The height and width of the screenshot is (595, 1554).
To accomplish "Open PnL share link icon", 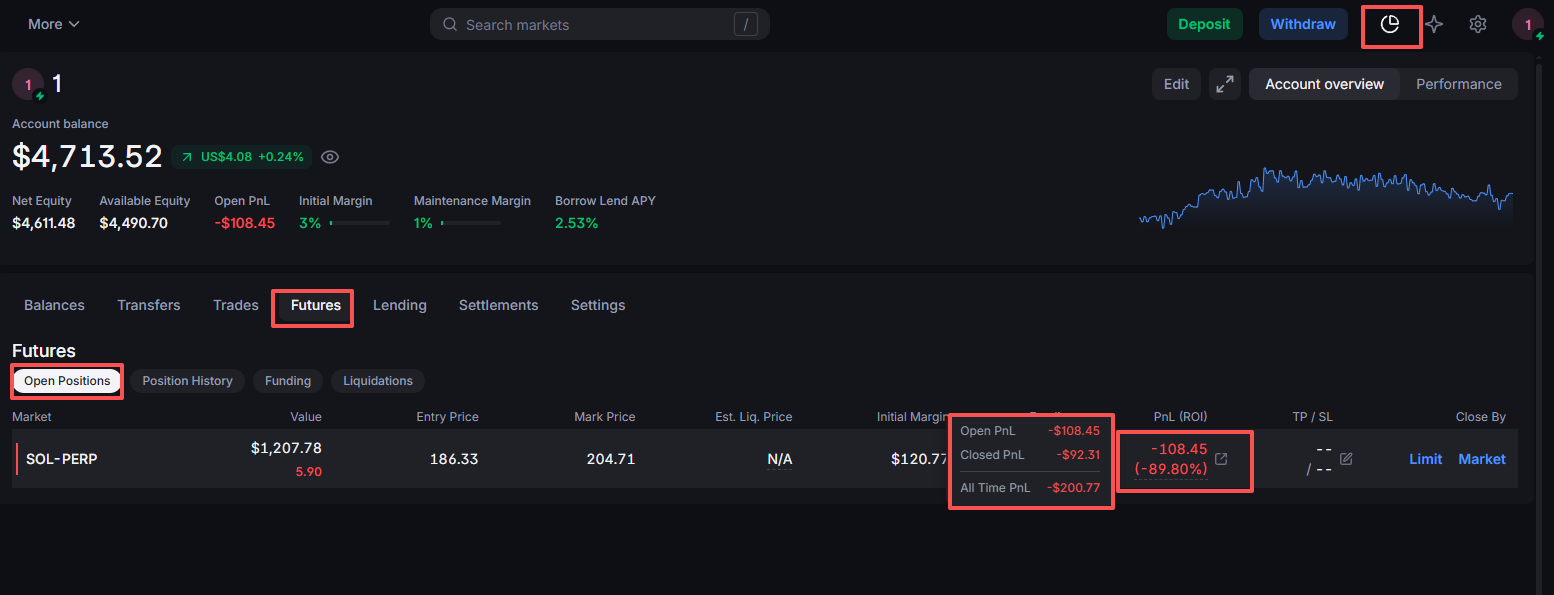I will click(1221, 459).
